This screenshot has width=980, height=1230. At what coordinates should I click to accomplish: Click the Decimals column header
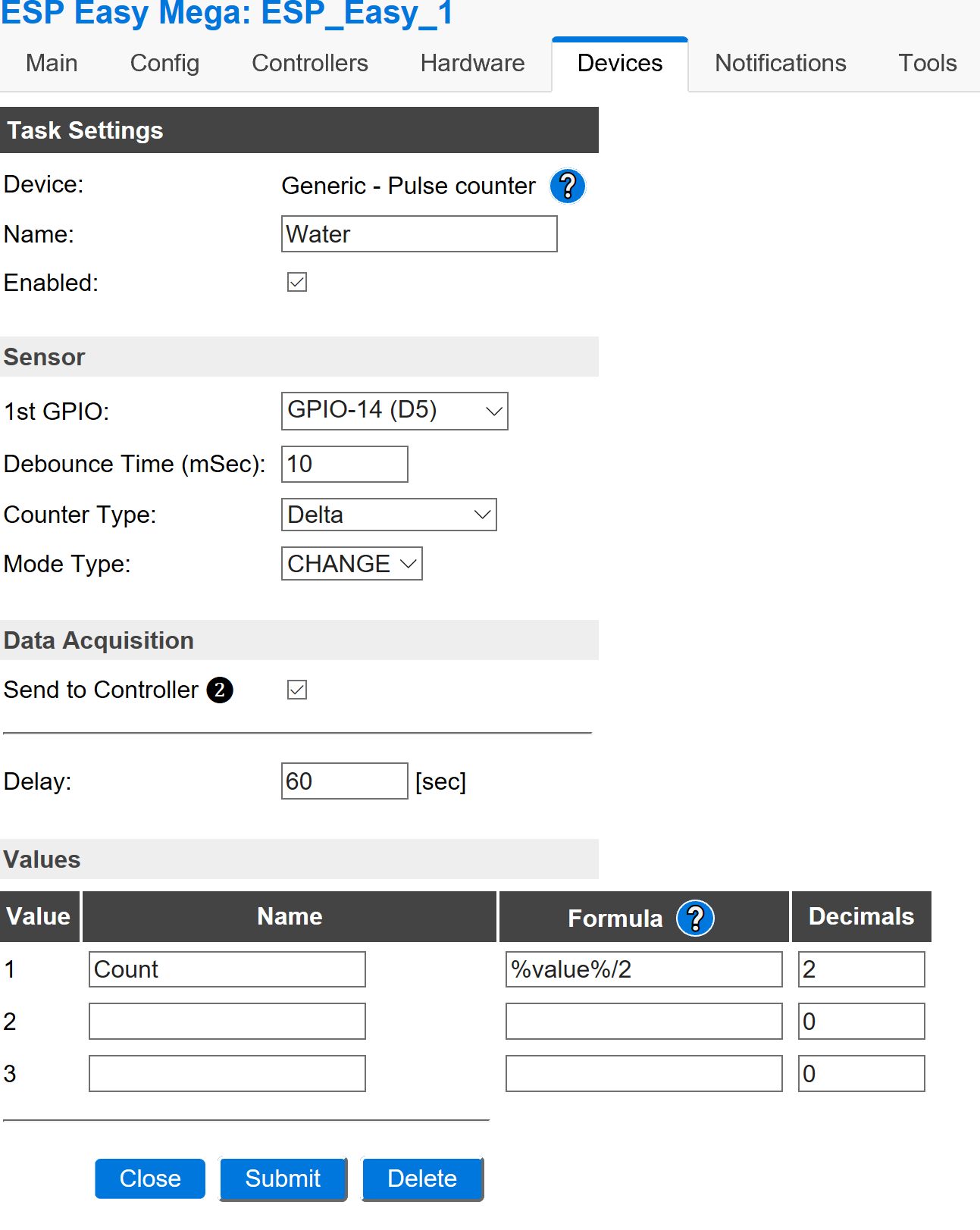click(862, 916)
